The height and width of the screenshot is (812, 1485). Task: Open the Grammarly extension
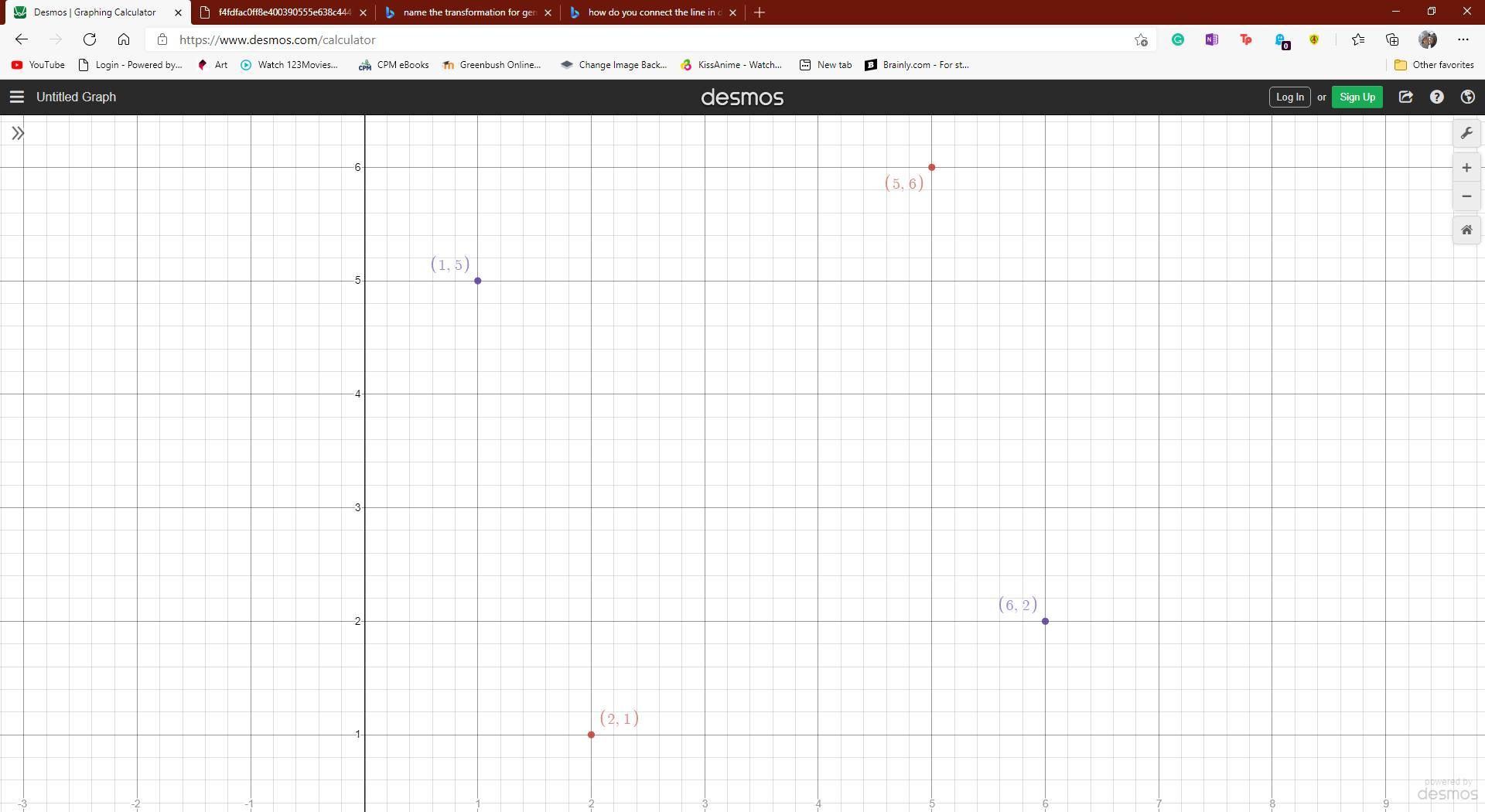pyautogui.click(x=1178, y=39)
